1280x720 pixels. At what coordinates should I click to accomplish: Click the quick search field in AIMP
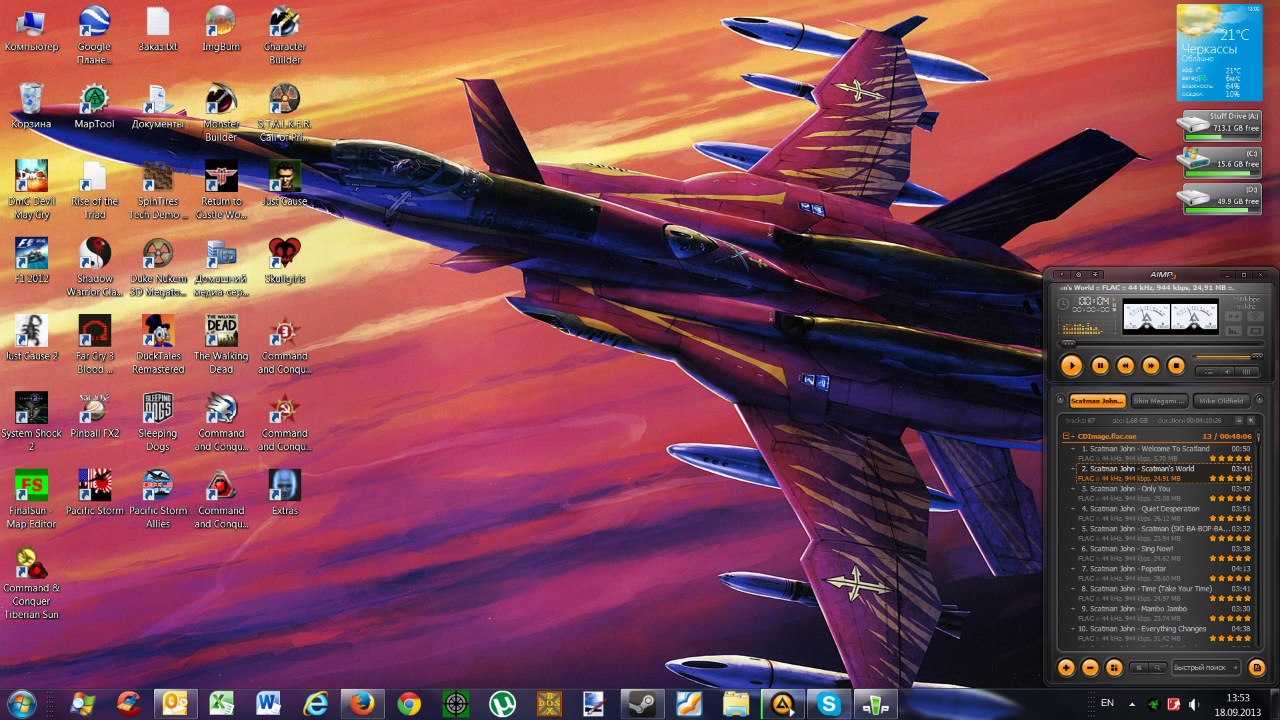(x=1206, y=667)
